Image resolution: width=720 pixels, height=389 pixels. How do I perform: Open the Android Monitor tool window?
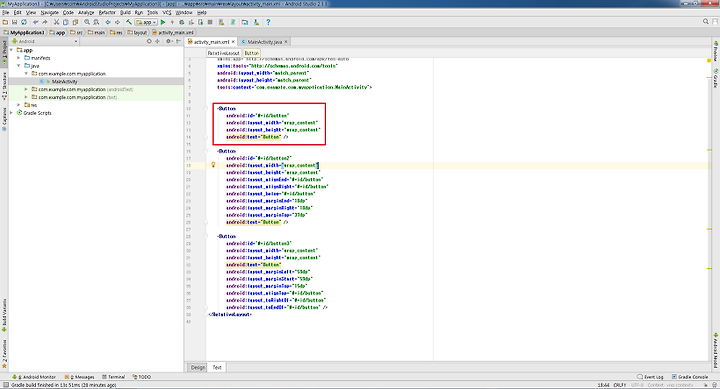[34, 377]
